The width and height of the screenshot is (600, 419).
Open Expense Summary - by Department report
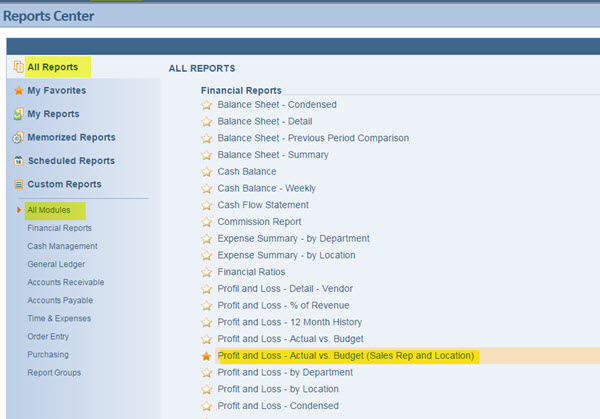[x=293, y=239]
